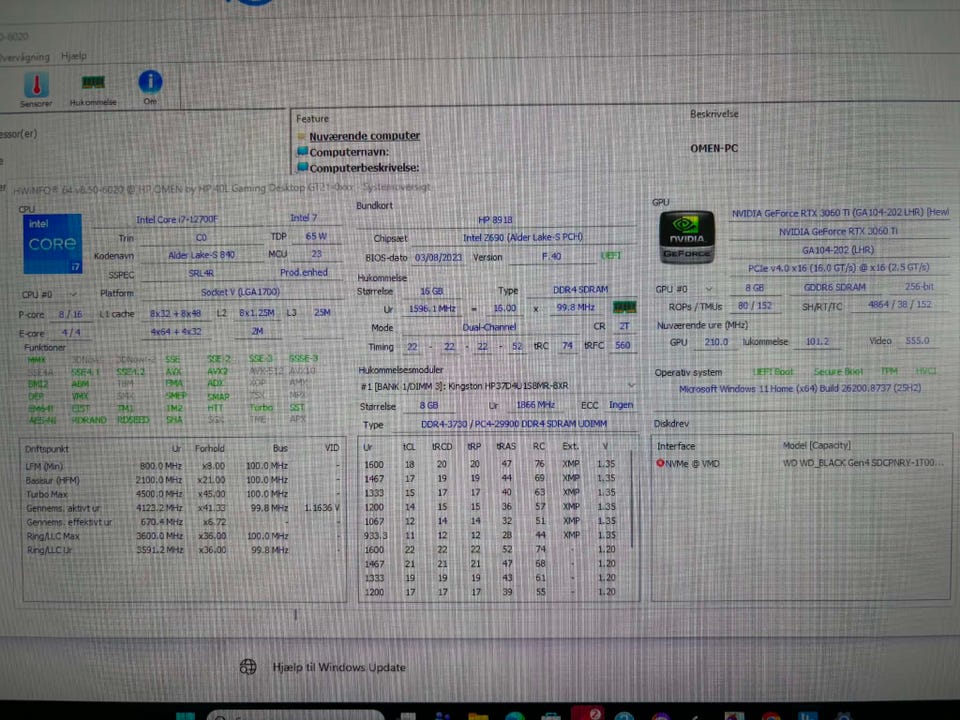Image resolution: width=960 pixels, height=720 pixels.
Task: Select the WD_BLACK Gen4 drive row
Action: pos(801,463)
